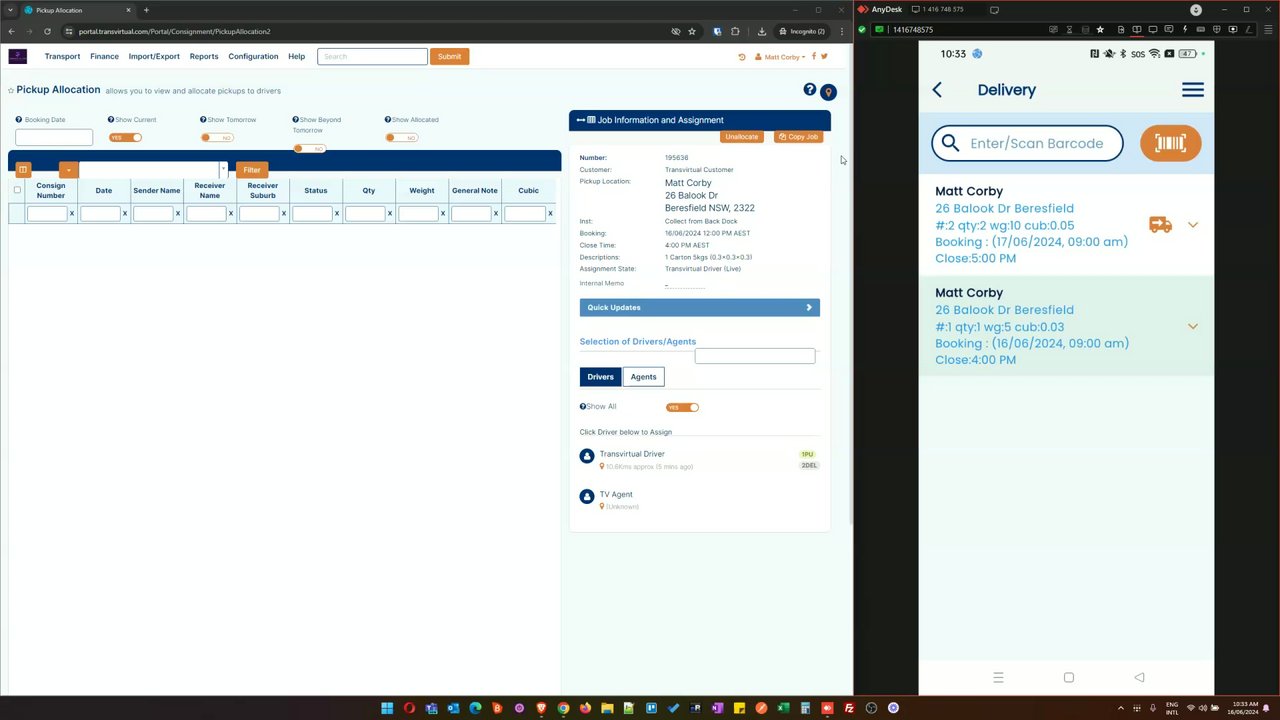This screenshot has height=720, width=1280.
Task: Click the Filter button
Action: [252, 170]
